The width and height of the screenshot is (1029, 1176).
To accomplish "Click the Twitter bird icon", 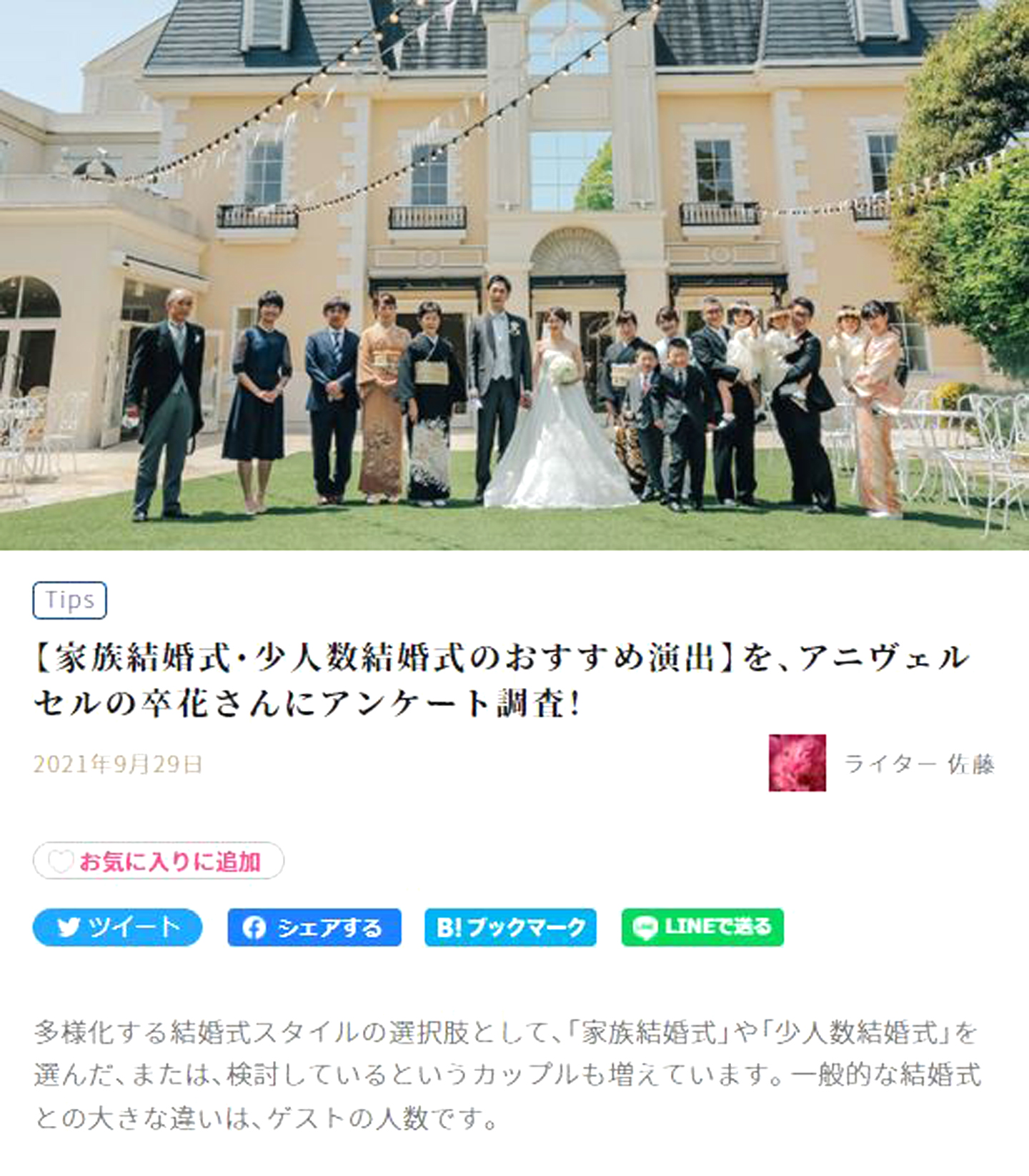I will (69, 927).
